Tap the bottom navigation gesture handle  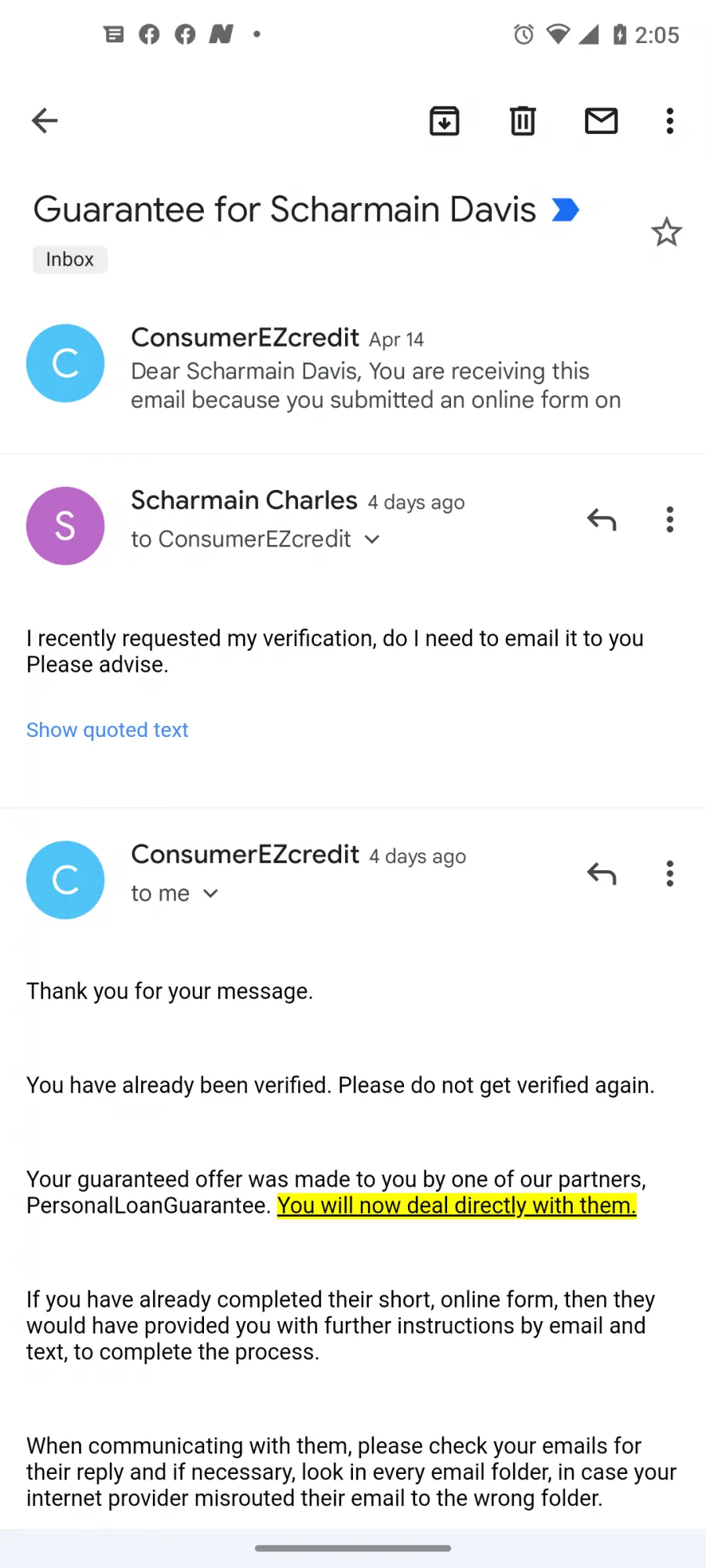click(353, 1548)
